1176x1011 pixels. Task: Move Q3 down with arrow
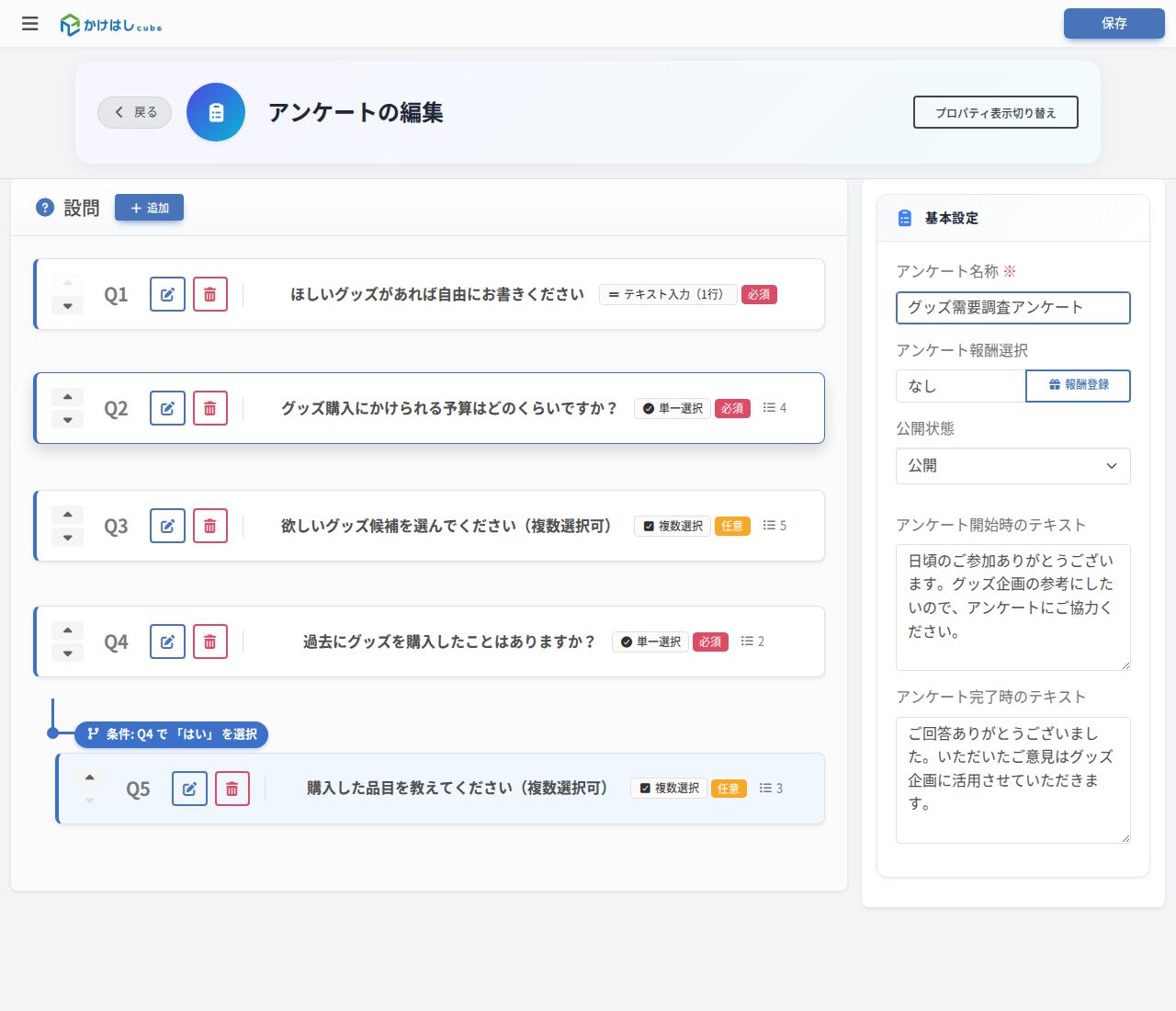[67, 538]
